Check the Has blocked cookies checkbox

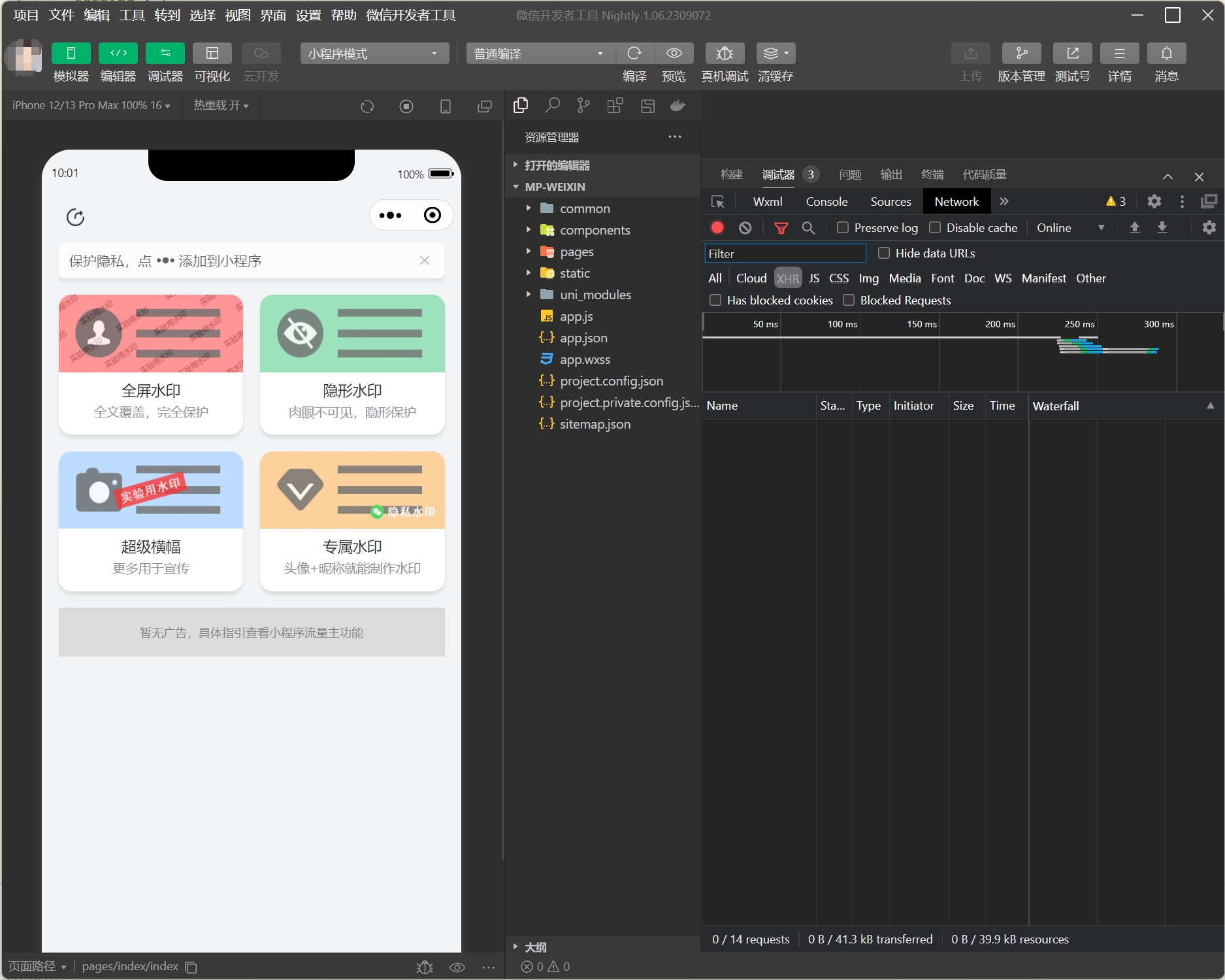point(715,300)
